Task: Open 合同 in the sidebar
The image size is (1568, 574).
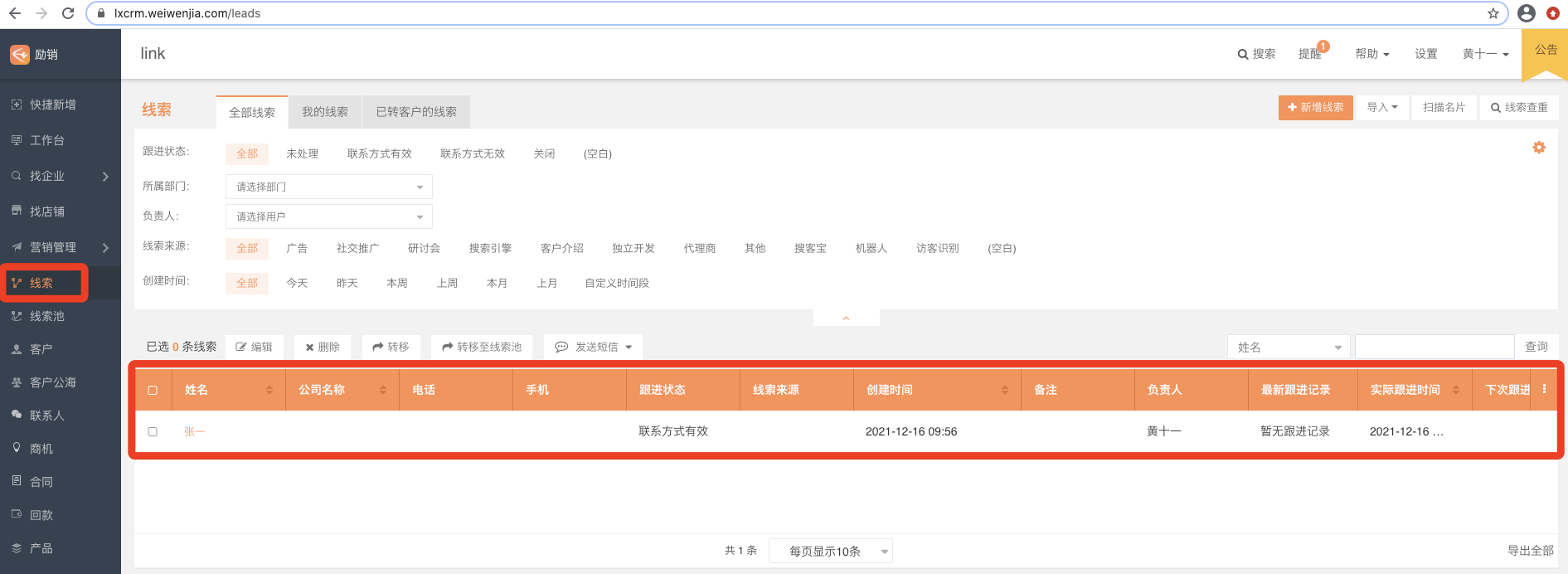Action: 41,482
